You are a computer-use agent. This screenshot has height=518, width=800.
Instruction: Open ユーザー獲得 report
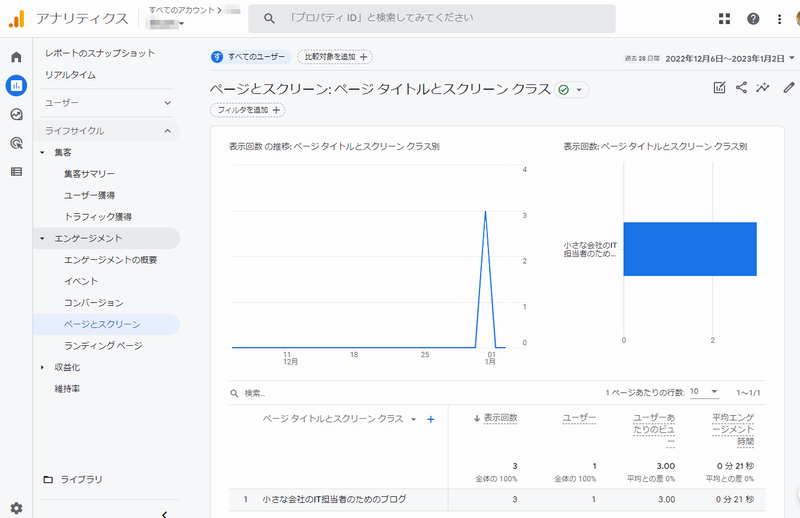(89, 195)
